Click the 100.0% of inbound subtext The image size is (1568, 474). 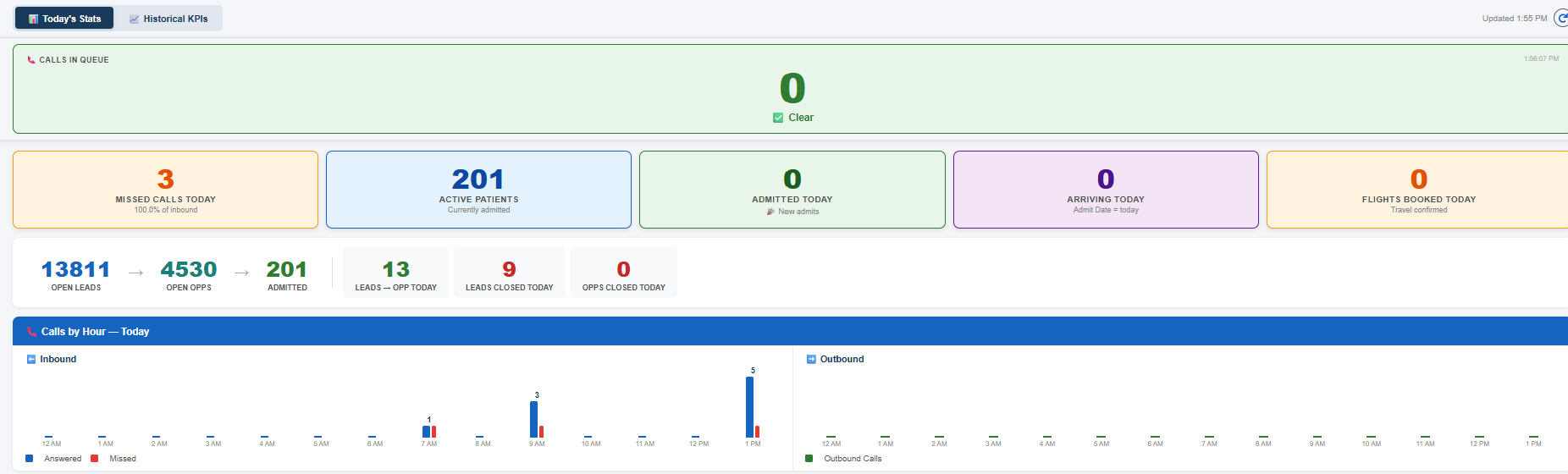click(166, 210)
